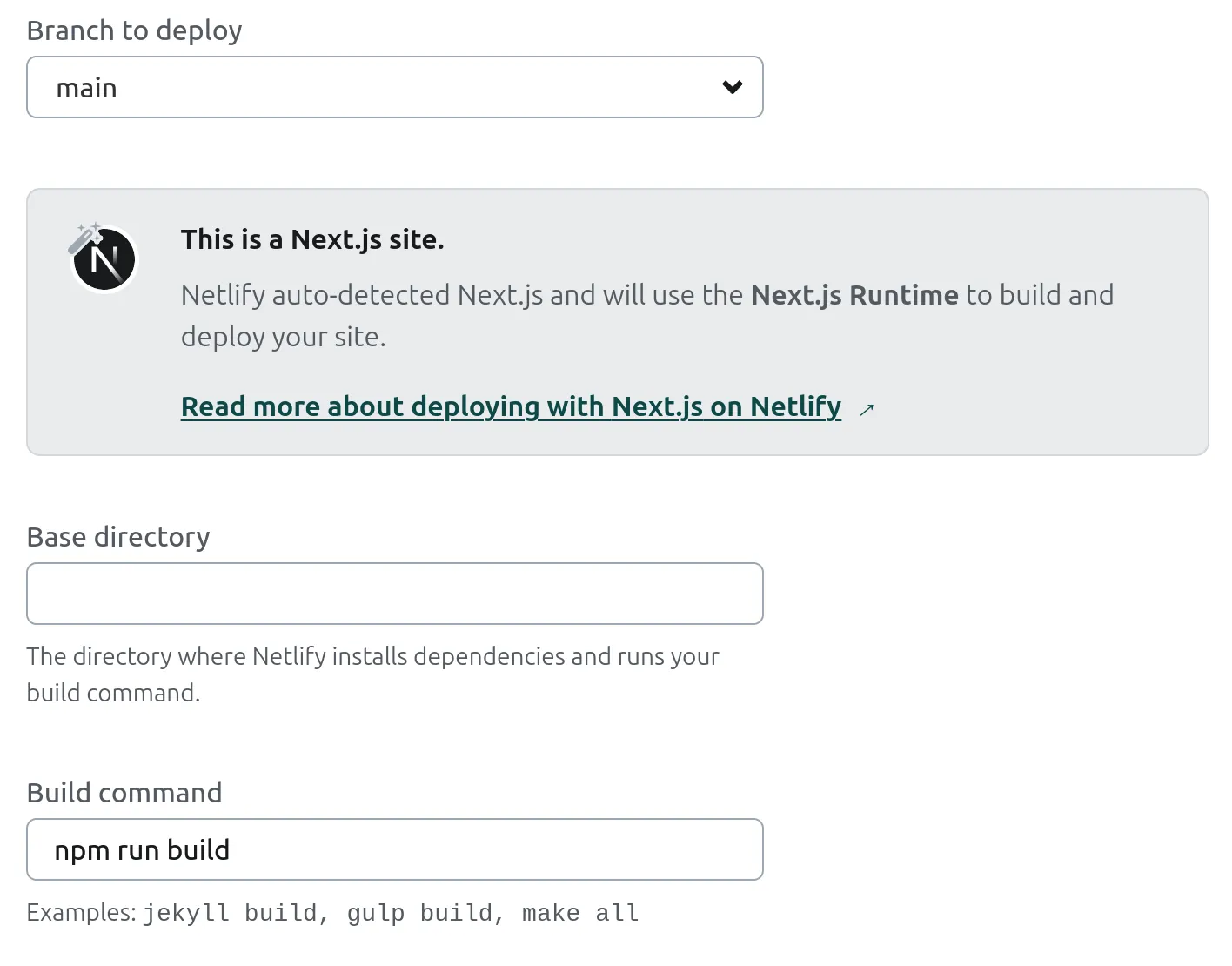Click the Branch to deploy label

[135, 30]
